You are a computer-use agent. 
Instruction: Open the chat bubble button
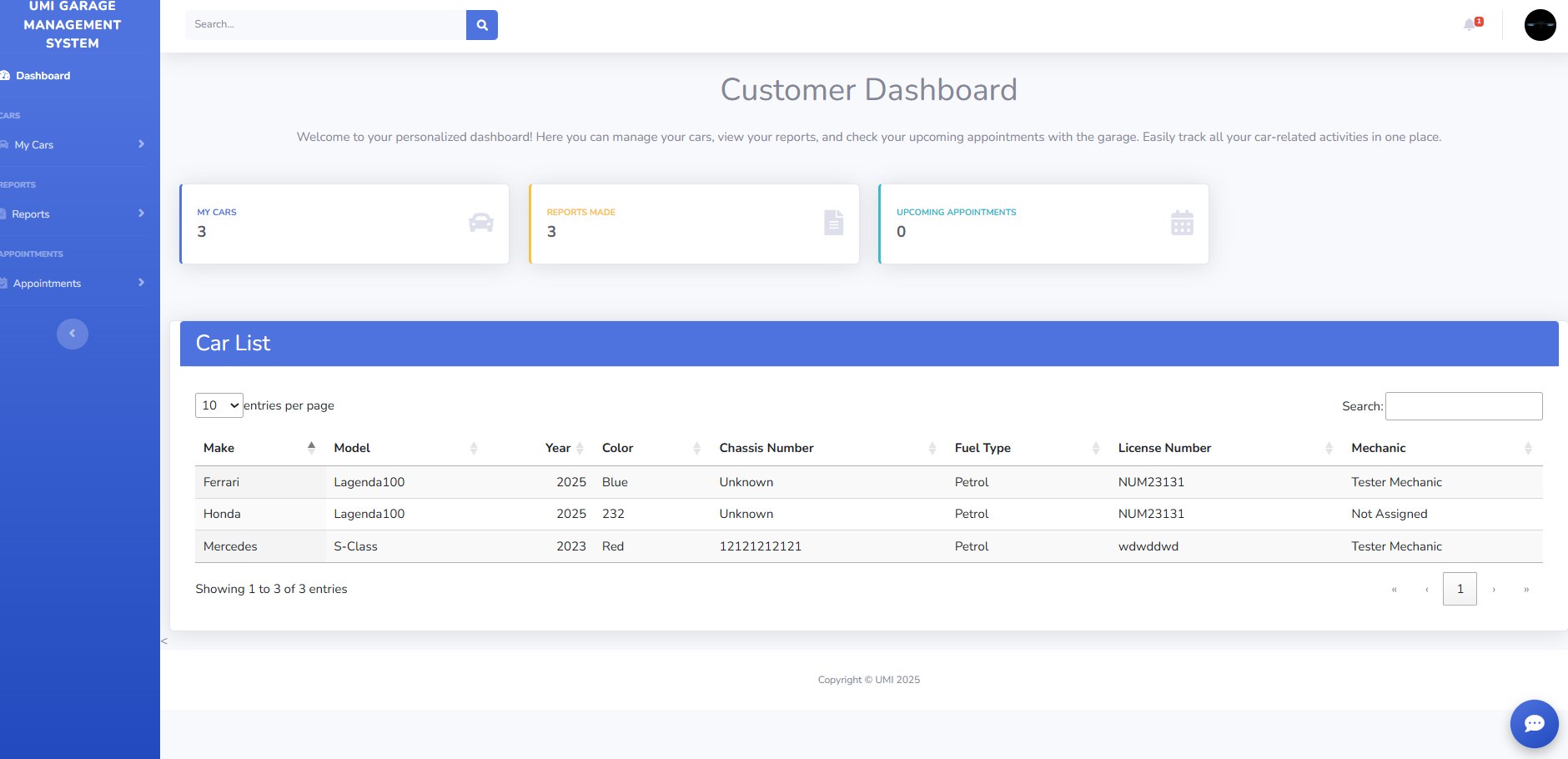(1534, 723)
